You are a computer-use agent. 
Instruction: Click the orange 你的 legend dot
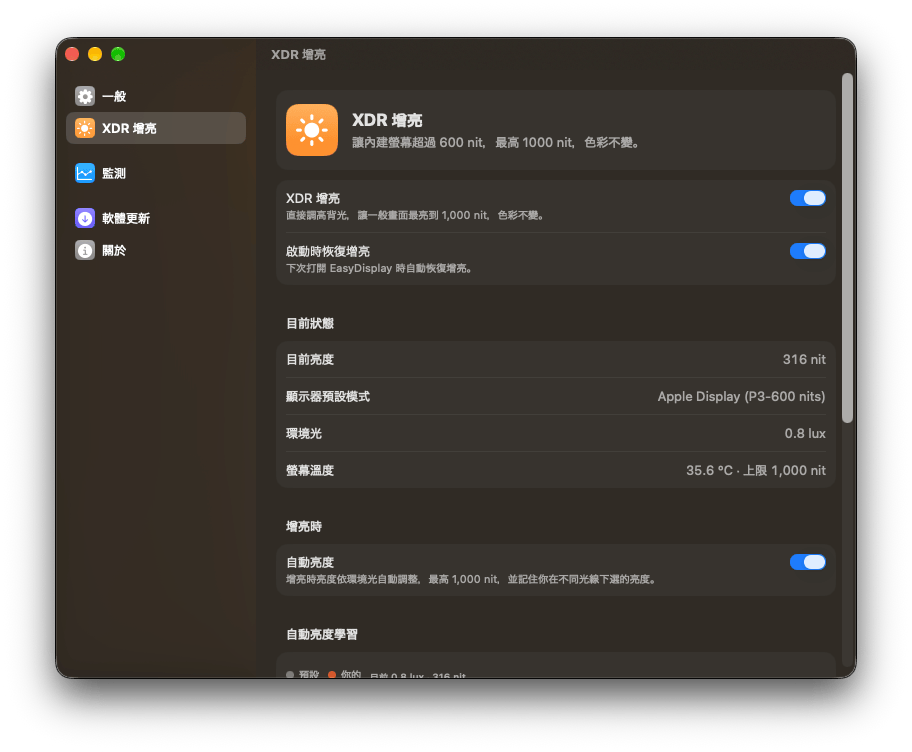(x=332, y=675)
